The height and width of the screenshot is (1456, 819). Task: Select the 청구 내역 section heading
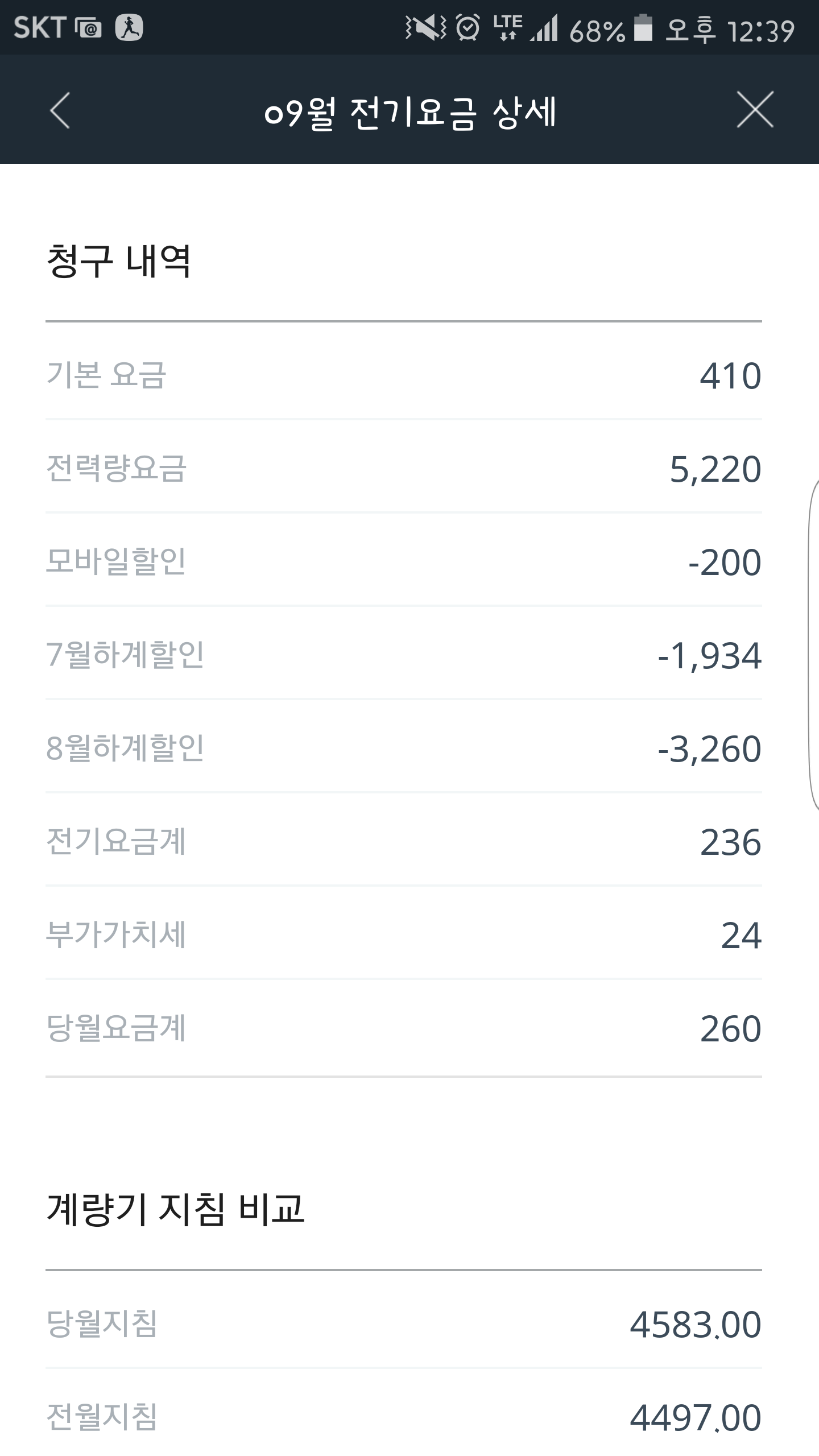[118, 262]
